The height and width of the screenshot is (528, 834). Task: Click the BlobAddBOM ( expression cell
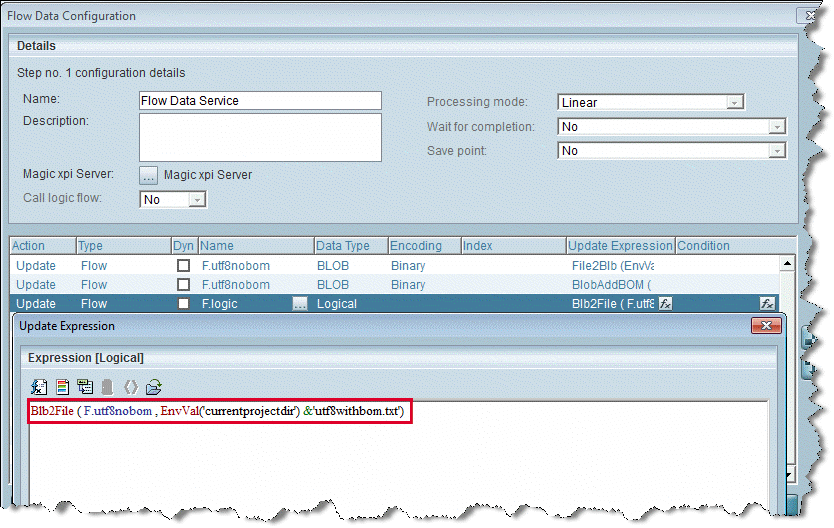coord(612,284)
